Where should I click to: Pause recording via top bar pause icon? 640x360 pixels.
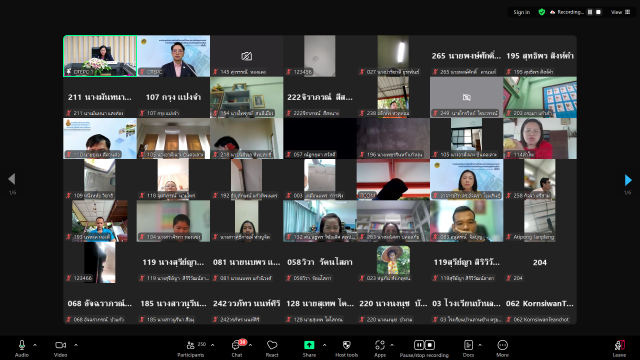pos(590,12)
